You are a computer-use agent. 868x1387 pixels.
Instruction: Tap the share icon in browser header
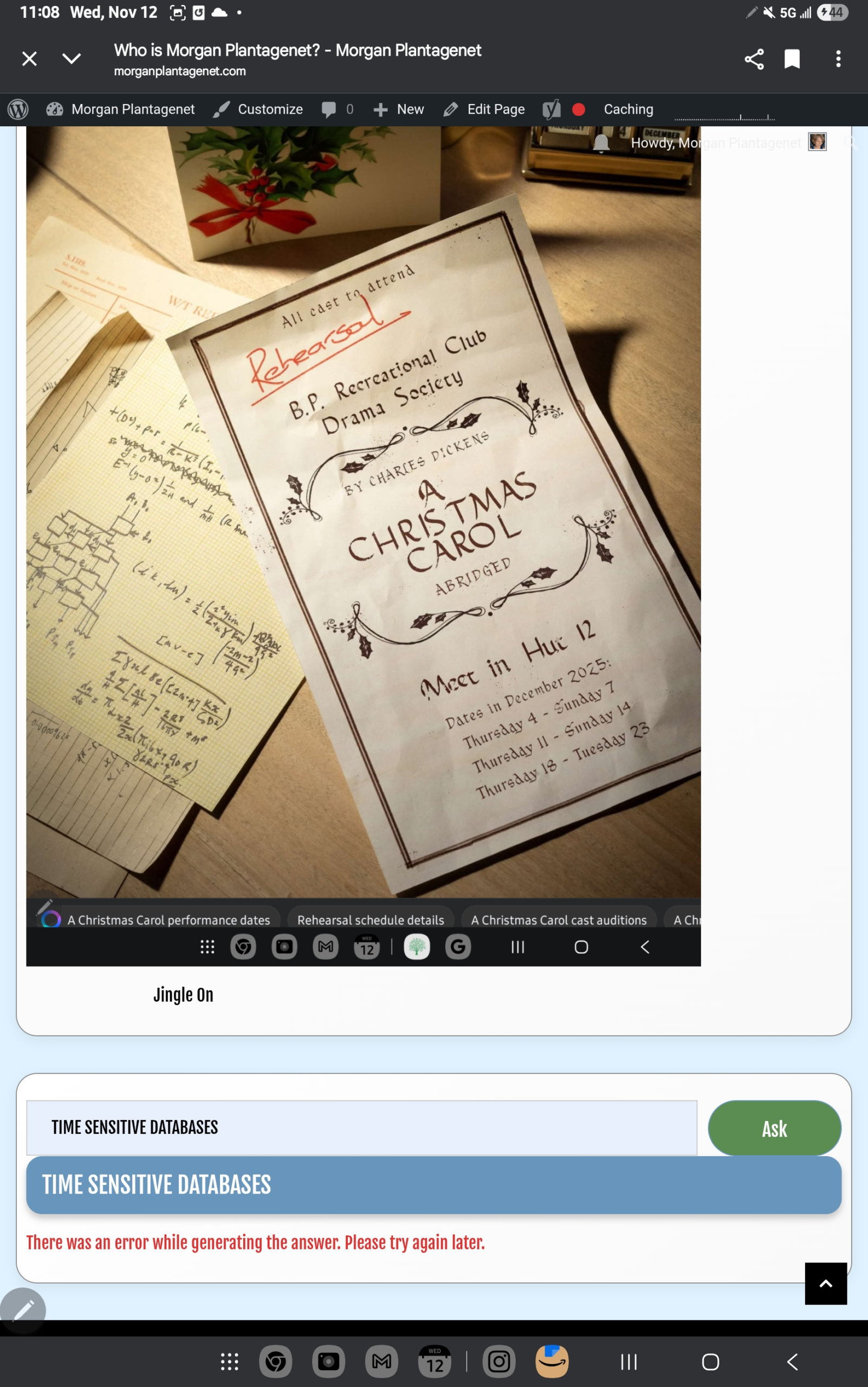754,59
